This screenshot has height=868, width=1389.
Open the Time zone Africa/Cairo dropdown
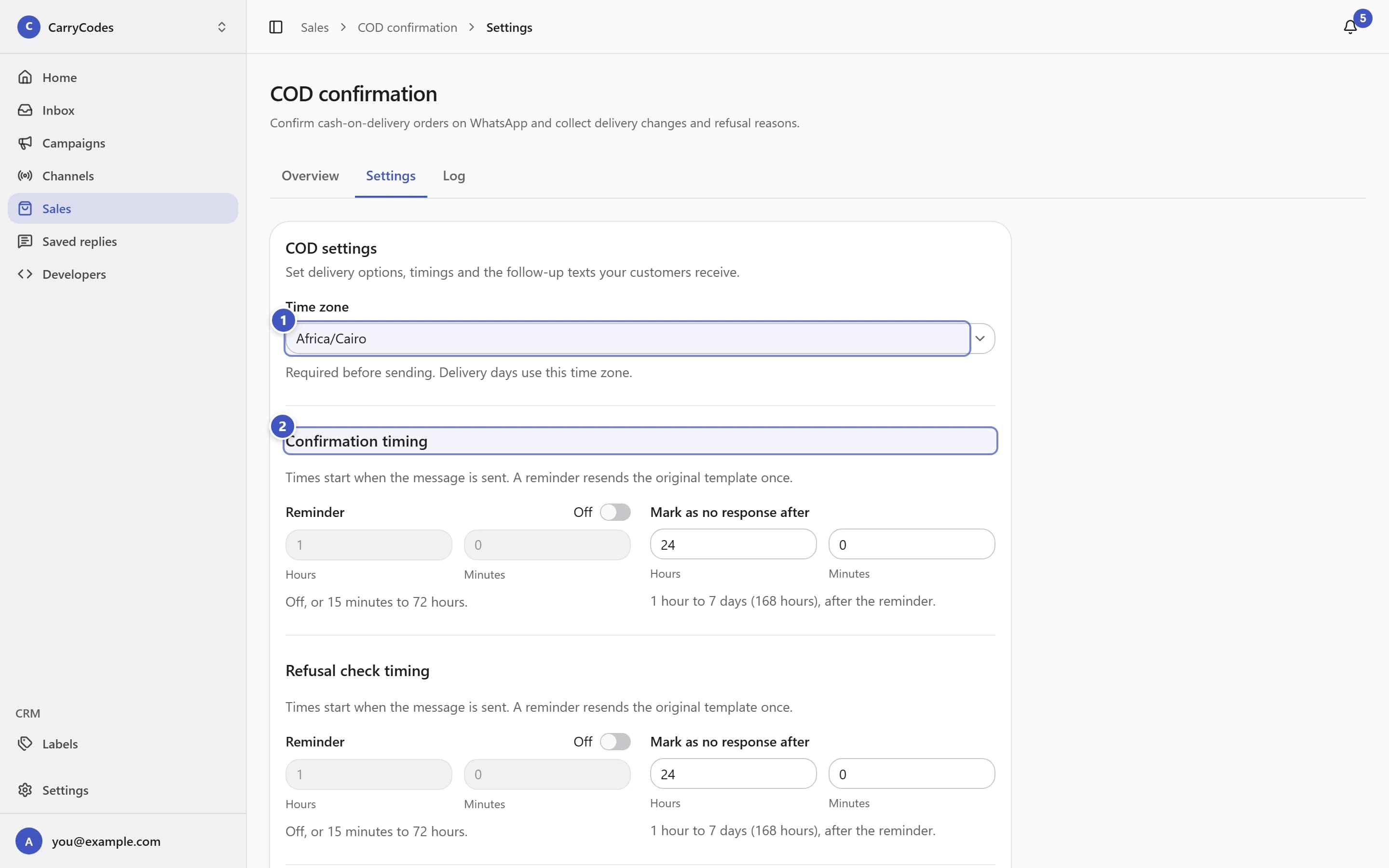pyautogui.click(x=640, y=339)
